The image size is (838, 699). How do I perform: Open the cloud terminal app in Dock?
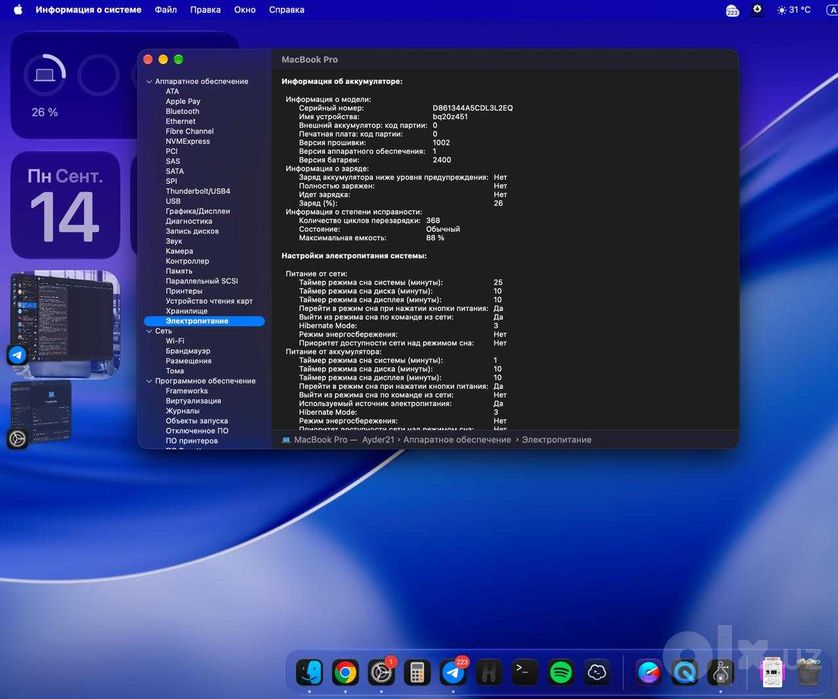point(596,672)
